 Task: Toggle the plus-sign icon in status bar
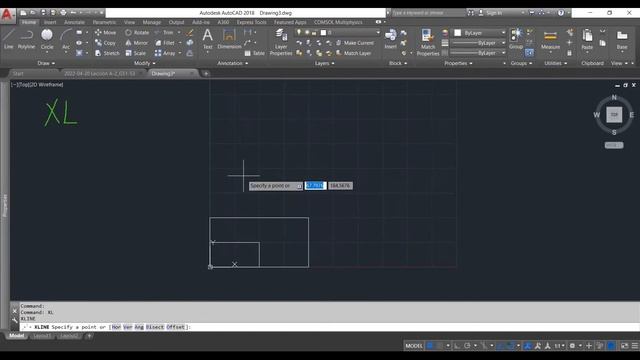(x=589, y=346)
